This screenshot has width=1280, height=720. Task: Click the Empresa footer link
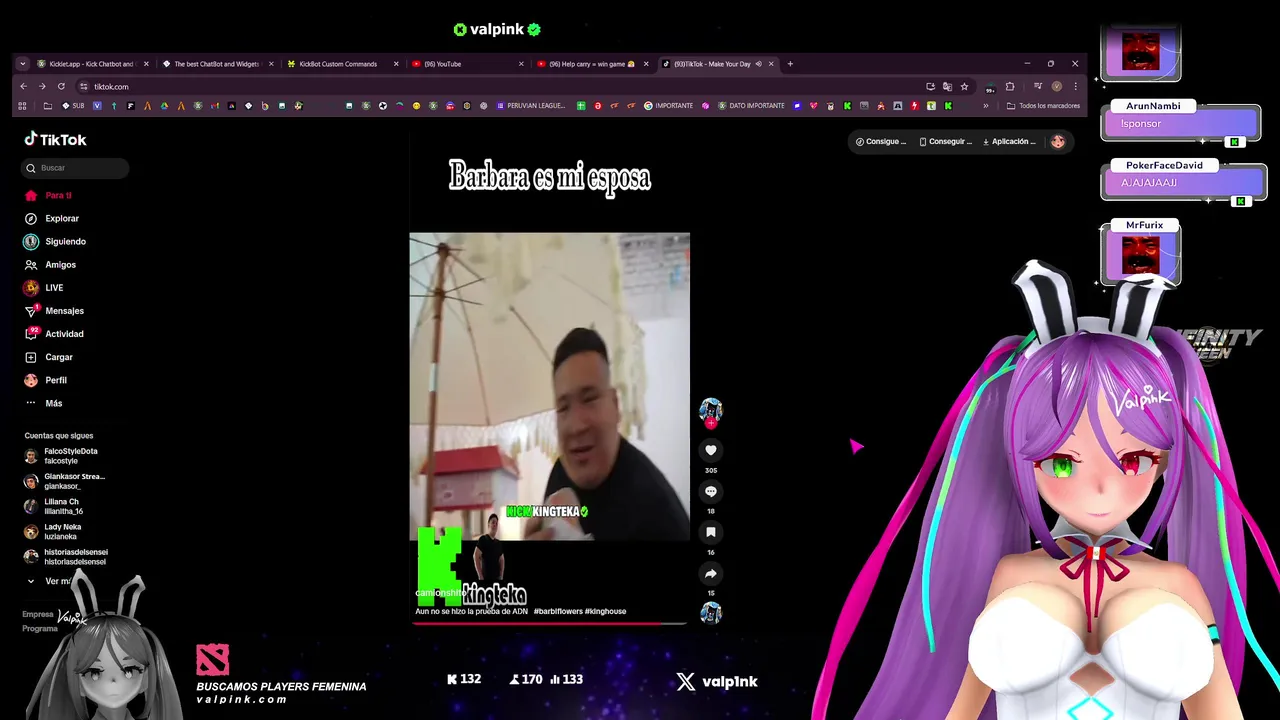38,614
